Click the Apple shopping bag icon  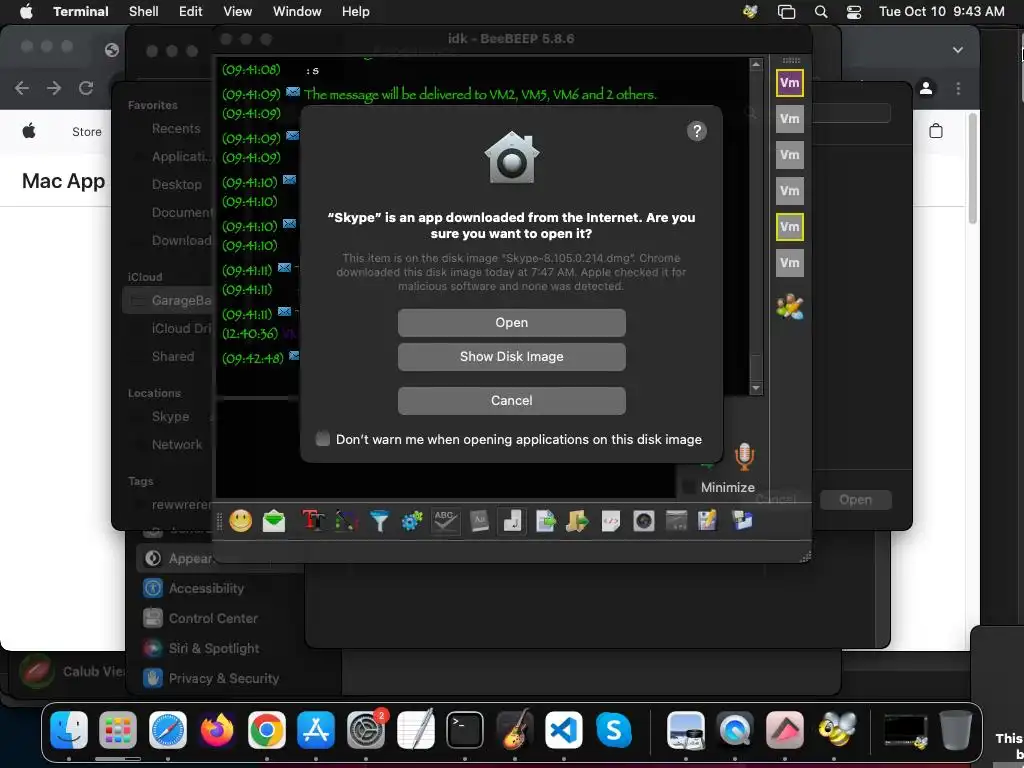tap(936, 131)
